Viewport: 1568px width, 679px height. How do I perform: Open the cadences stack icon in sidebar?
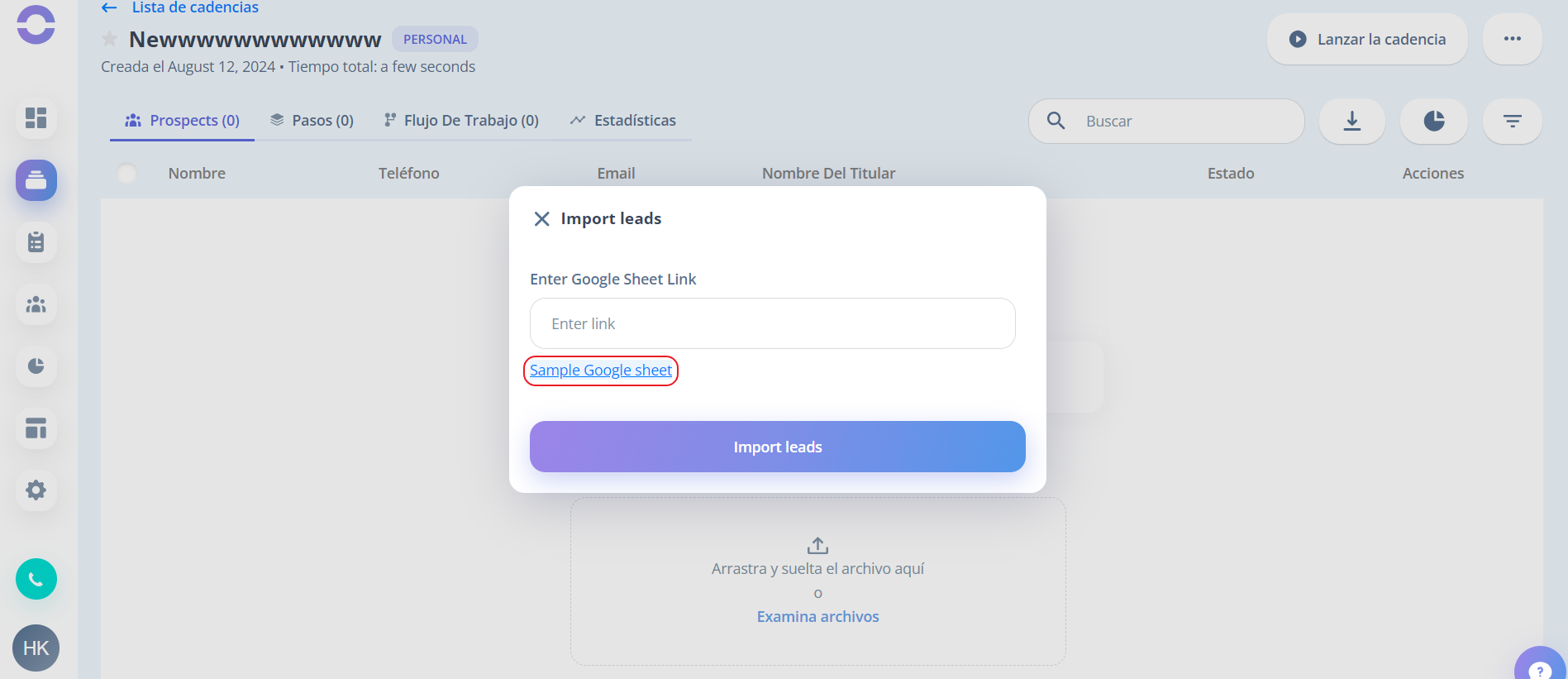(x=36, y=180)
